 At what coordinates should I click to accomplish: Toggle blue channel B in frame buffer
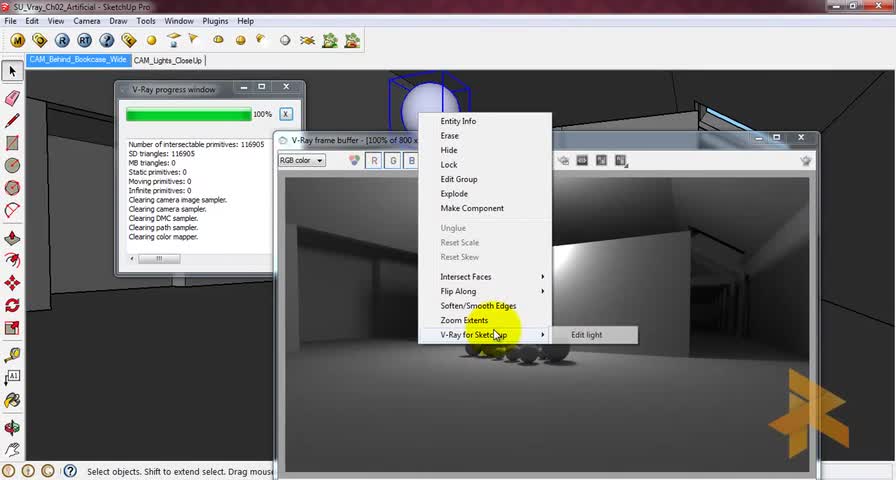[411, 161]
